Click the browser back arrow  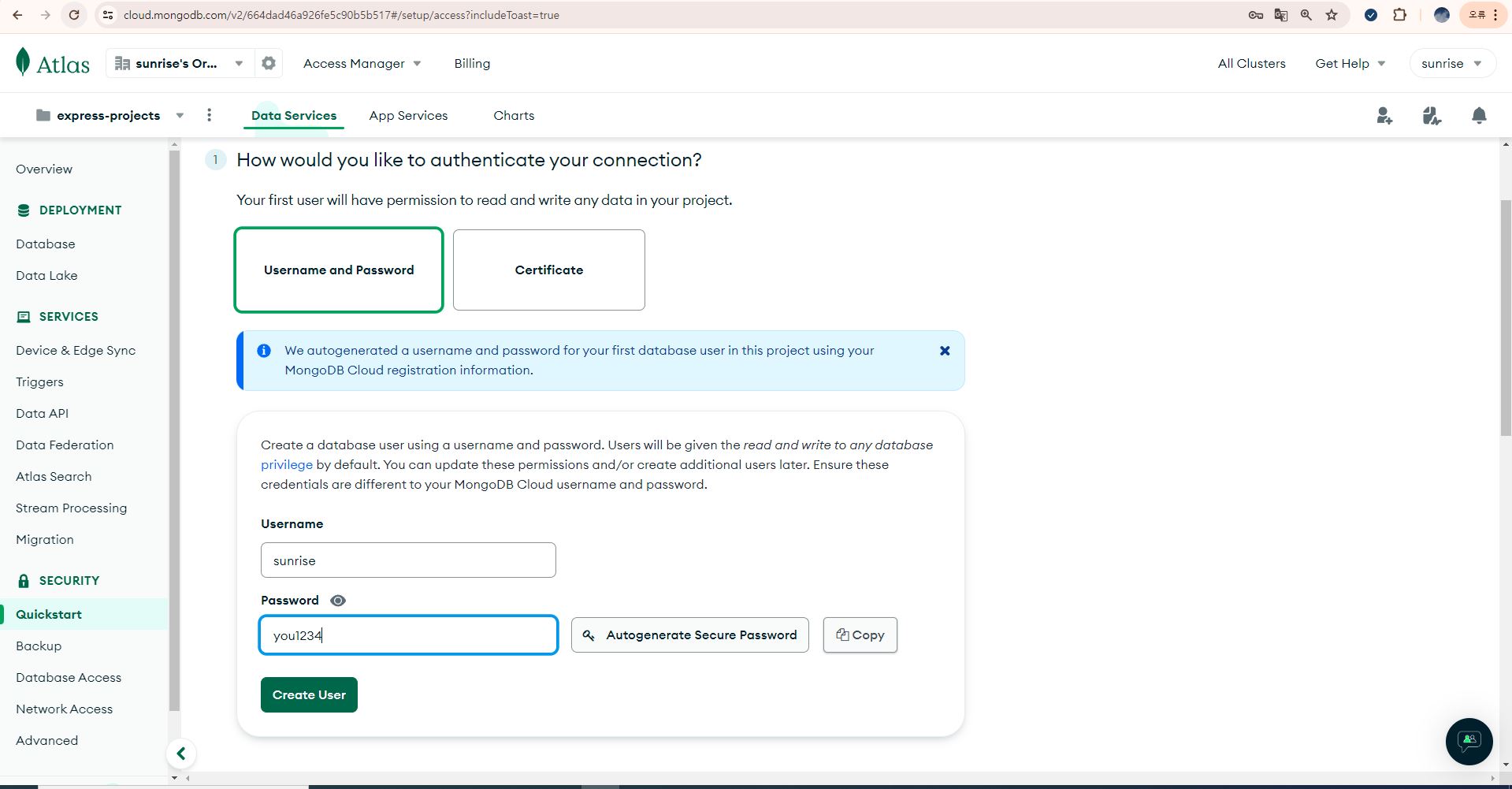pos(17,15)
